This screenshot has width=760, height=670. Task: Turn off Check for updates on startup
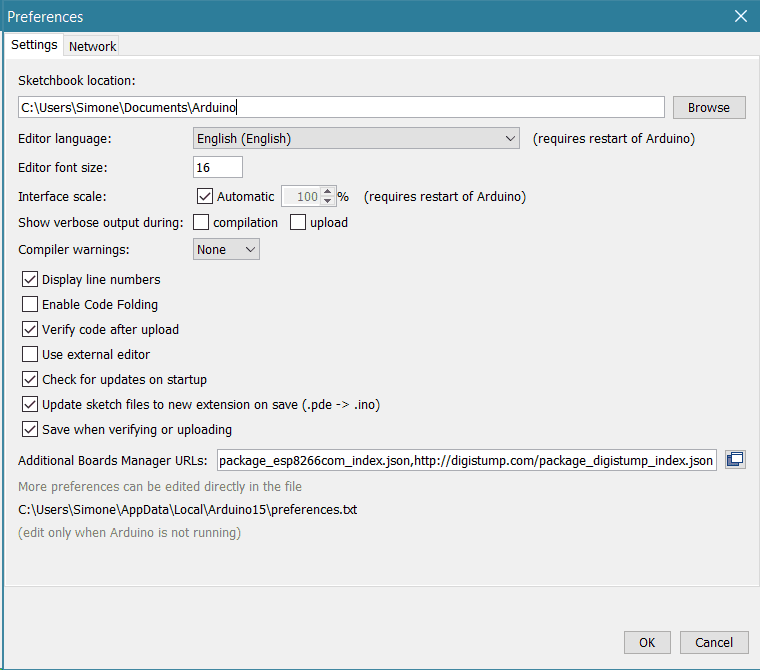point(30,380)
